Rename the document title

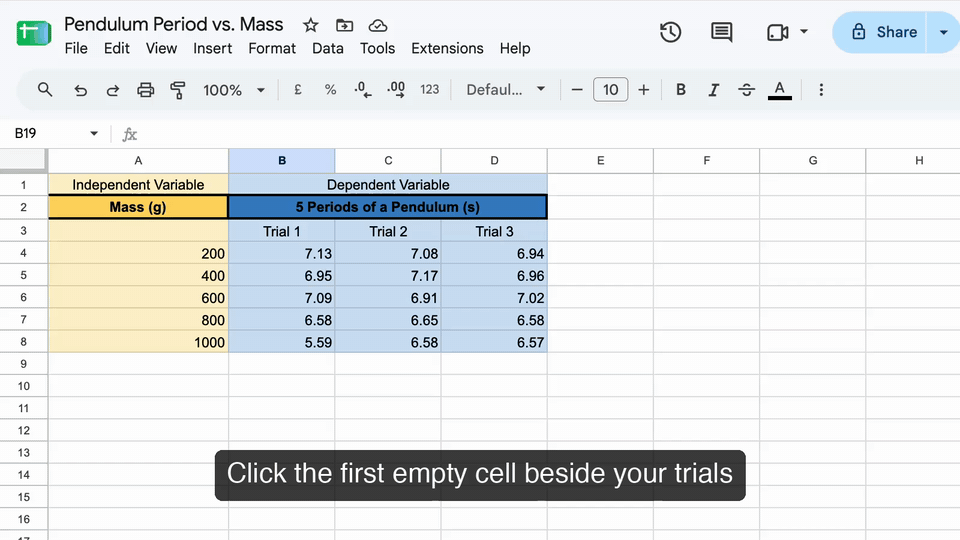point(174,24)
